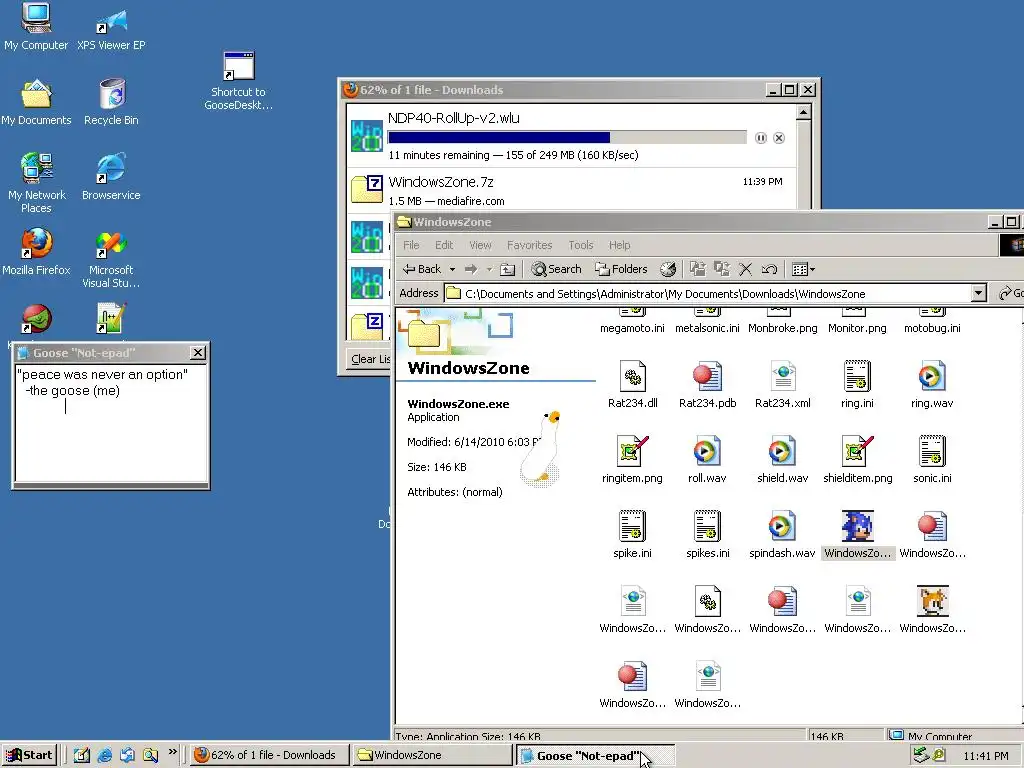Open the Recycle Bin desktop icon
The height and width of the screenshot is (768, 1024).
111,102
